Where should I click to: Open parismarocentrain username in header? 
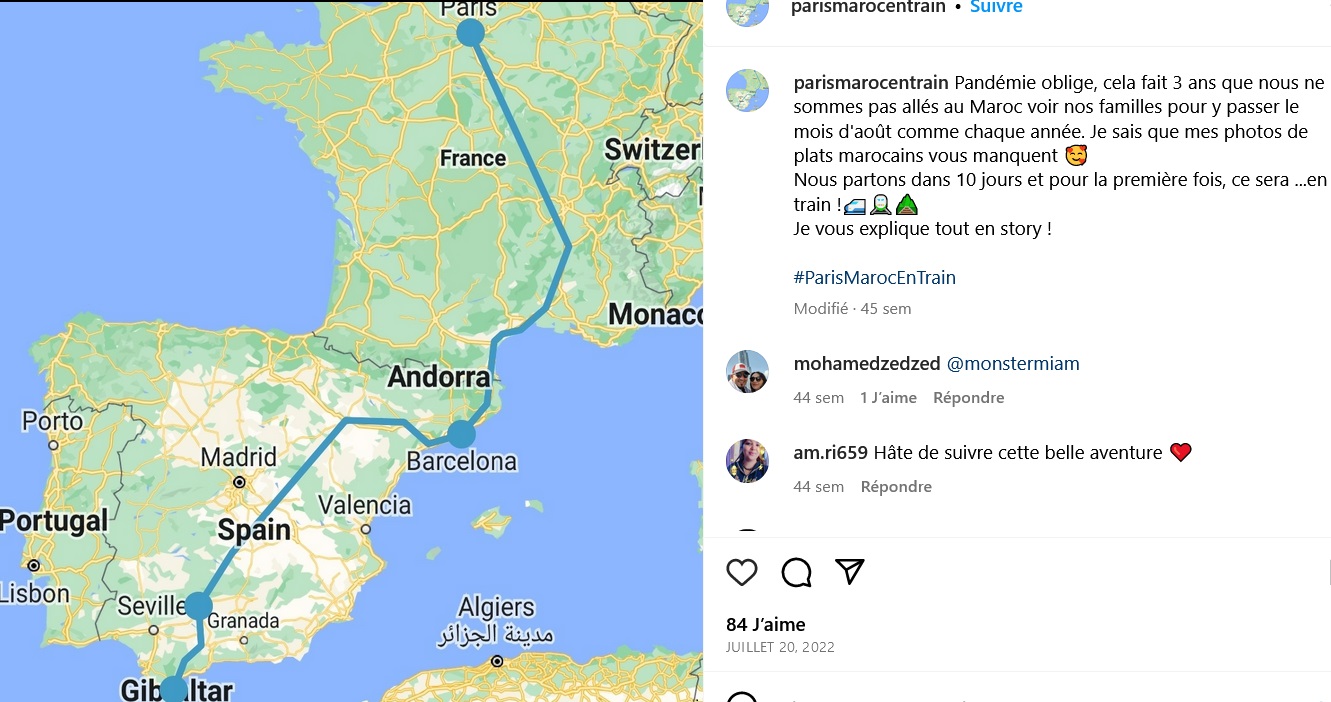pos(868,7)
